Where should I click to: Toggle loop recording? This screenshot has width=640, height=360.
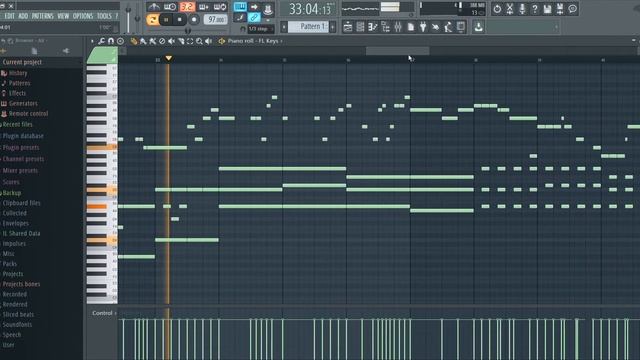[x=220, y=7]
